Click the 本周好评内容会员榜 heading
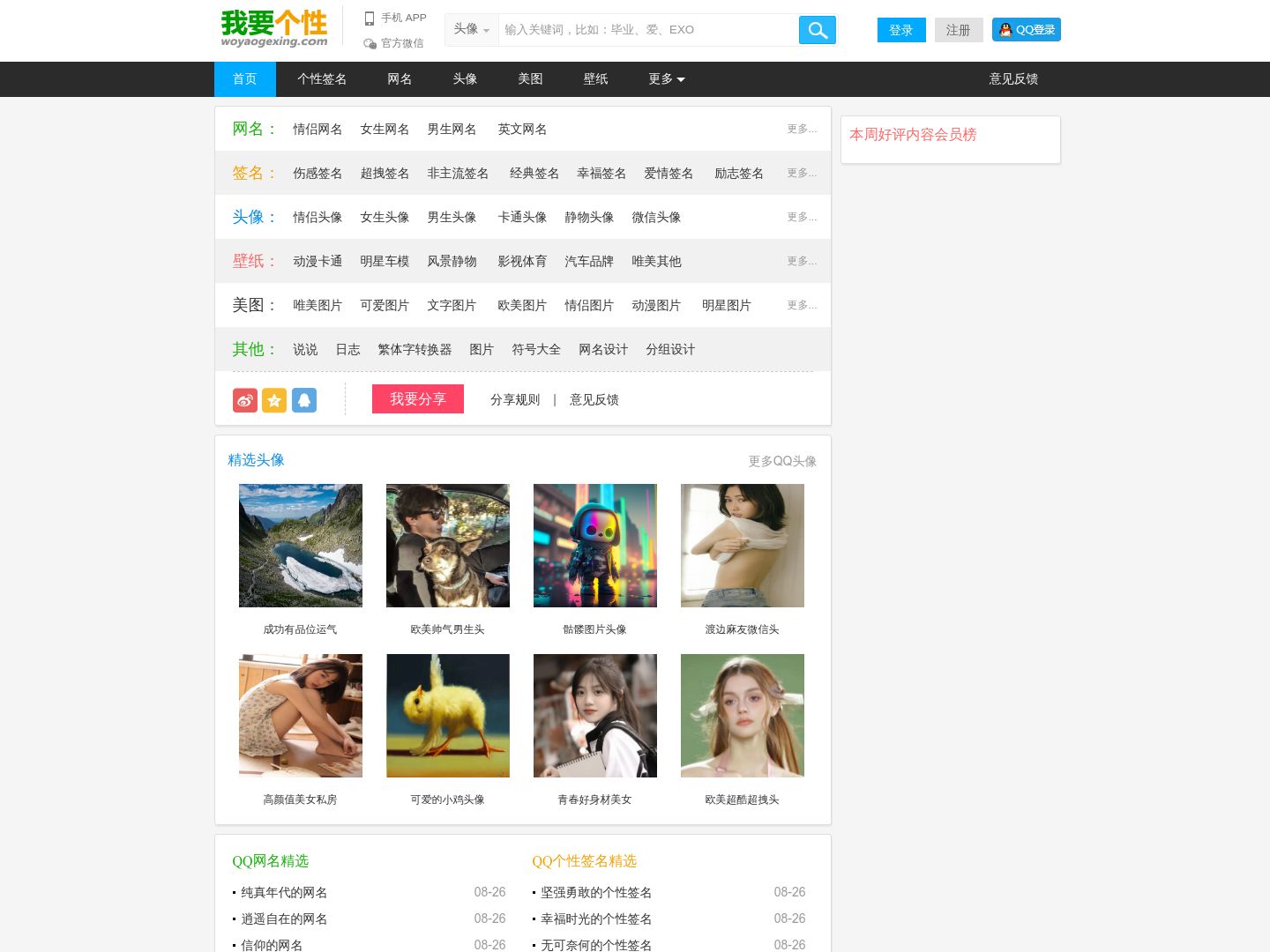This screenshot has height=952, width=1270. [x=913, y=135]
